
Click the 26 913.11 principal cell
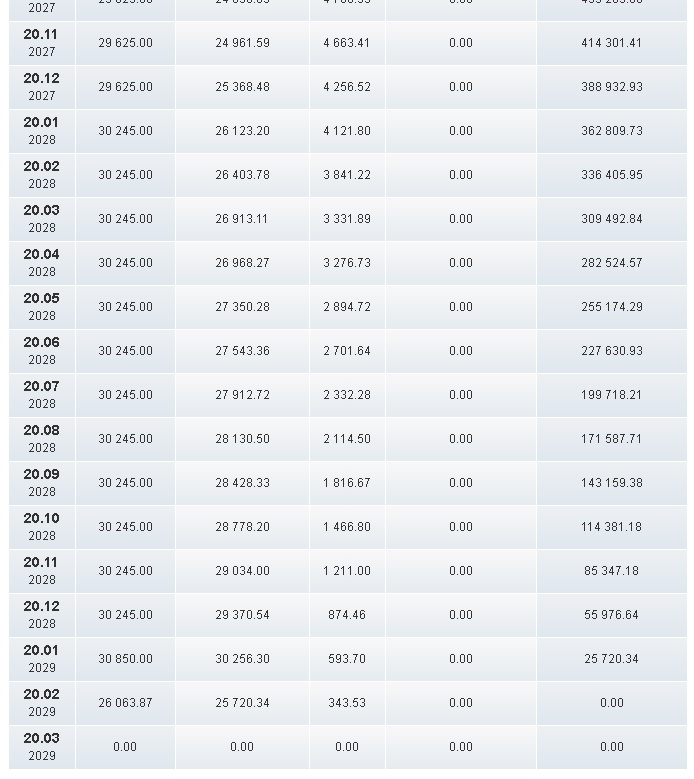[x=242, y=219]
